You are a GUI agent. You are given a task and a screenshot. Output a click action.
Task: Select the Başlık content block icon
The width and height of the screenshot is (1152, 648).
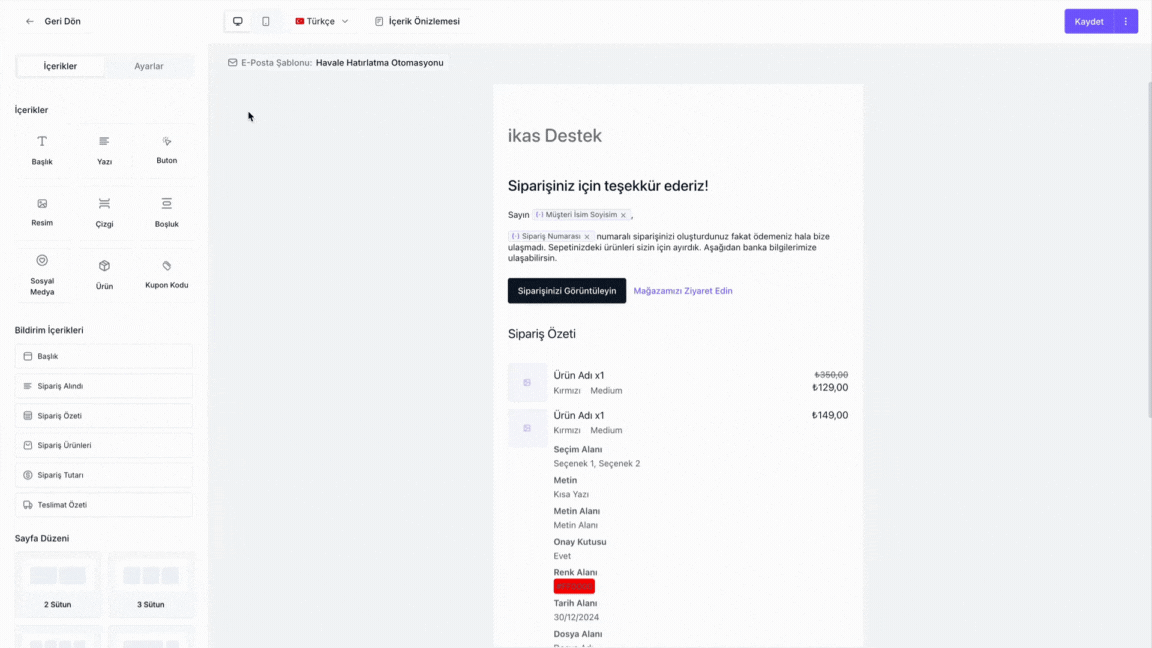coord(42,142)
